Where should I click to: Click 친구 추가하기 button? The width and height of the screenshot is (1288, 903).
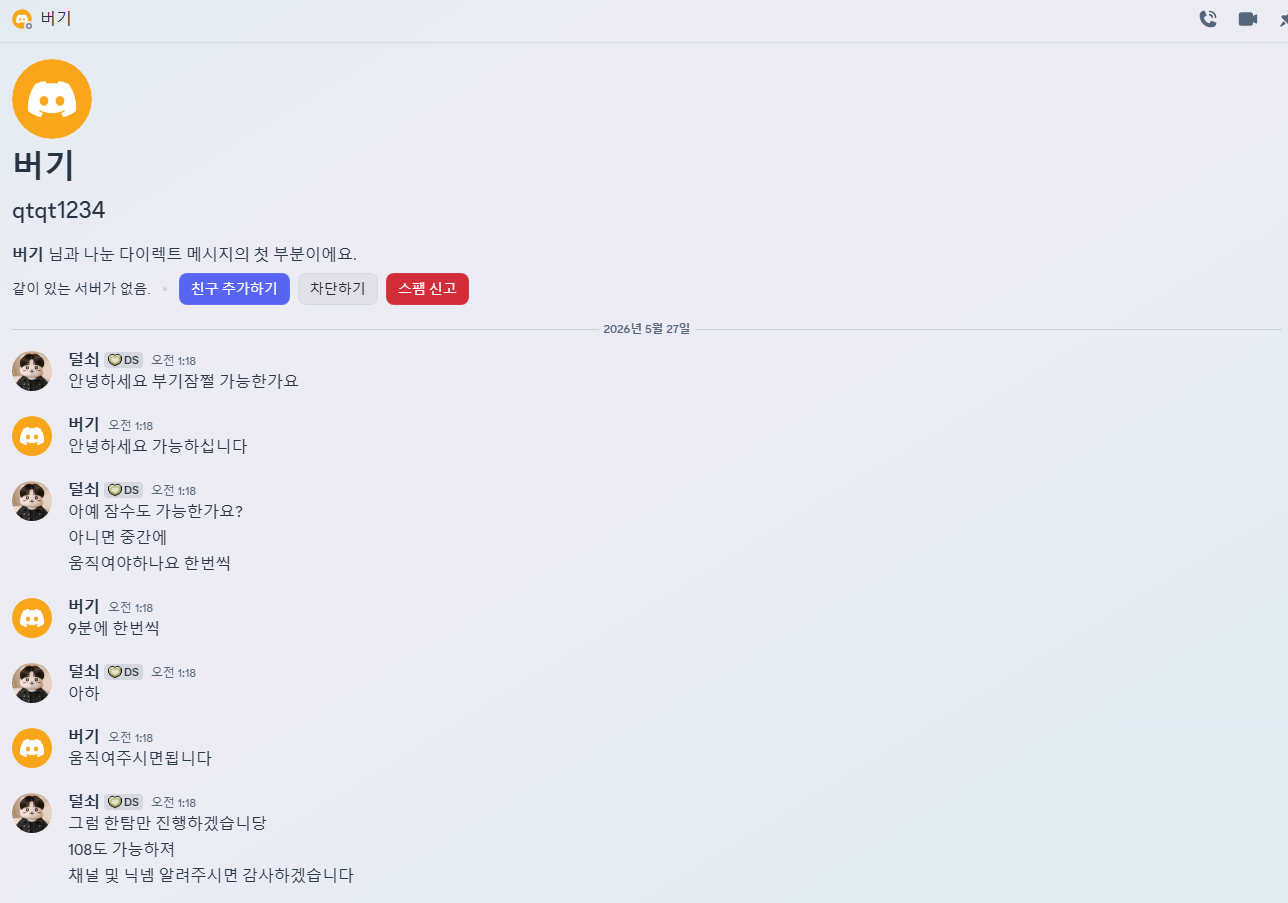(x=234, y=289)
